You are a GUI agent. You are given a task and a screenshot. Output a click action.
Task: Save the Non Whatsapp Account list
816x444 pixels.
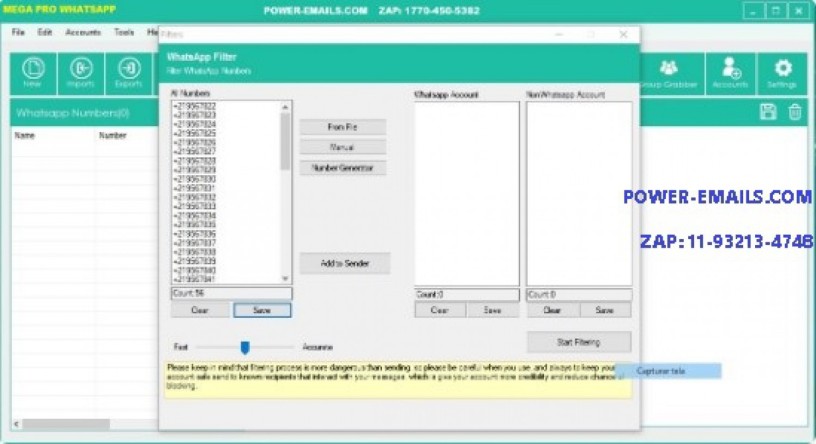coord(605,310)
